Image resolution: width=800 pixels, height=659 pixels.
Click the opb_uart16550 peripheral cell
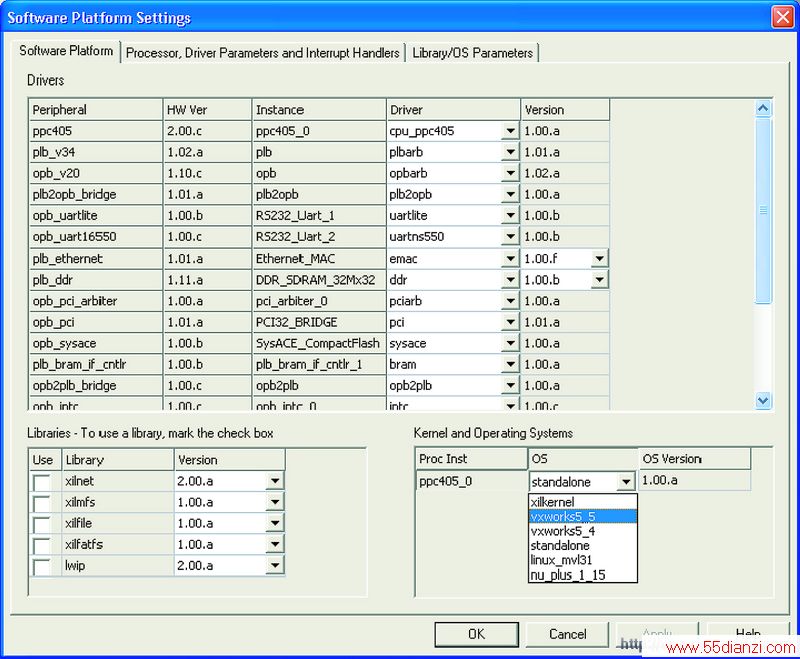[x=95, y=237]
